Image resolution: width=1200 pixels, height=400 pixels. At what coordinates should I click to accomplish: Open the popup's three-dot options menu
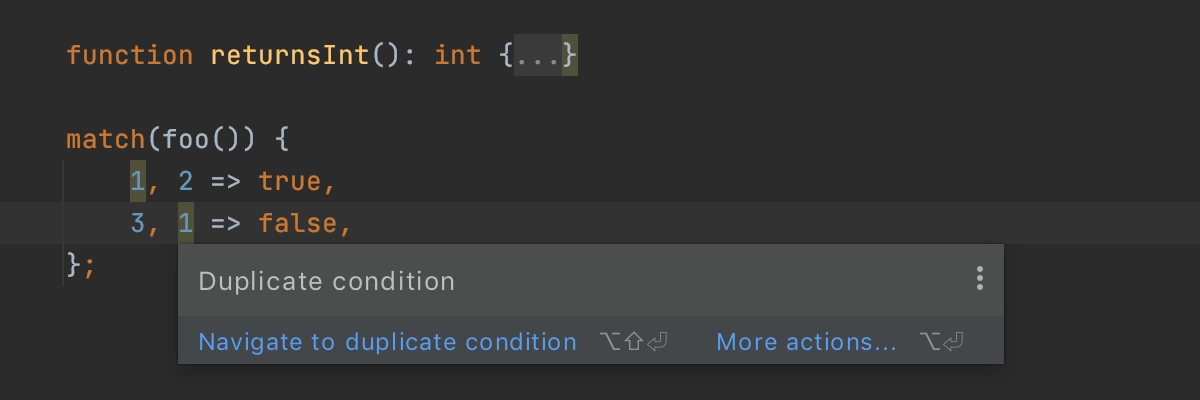point(980,279)
